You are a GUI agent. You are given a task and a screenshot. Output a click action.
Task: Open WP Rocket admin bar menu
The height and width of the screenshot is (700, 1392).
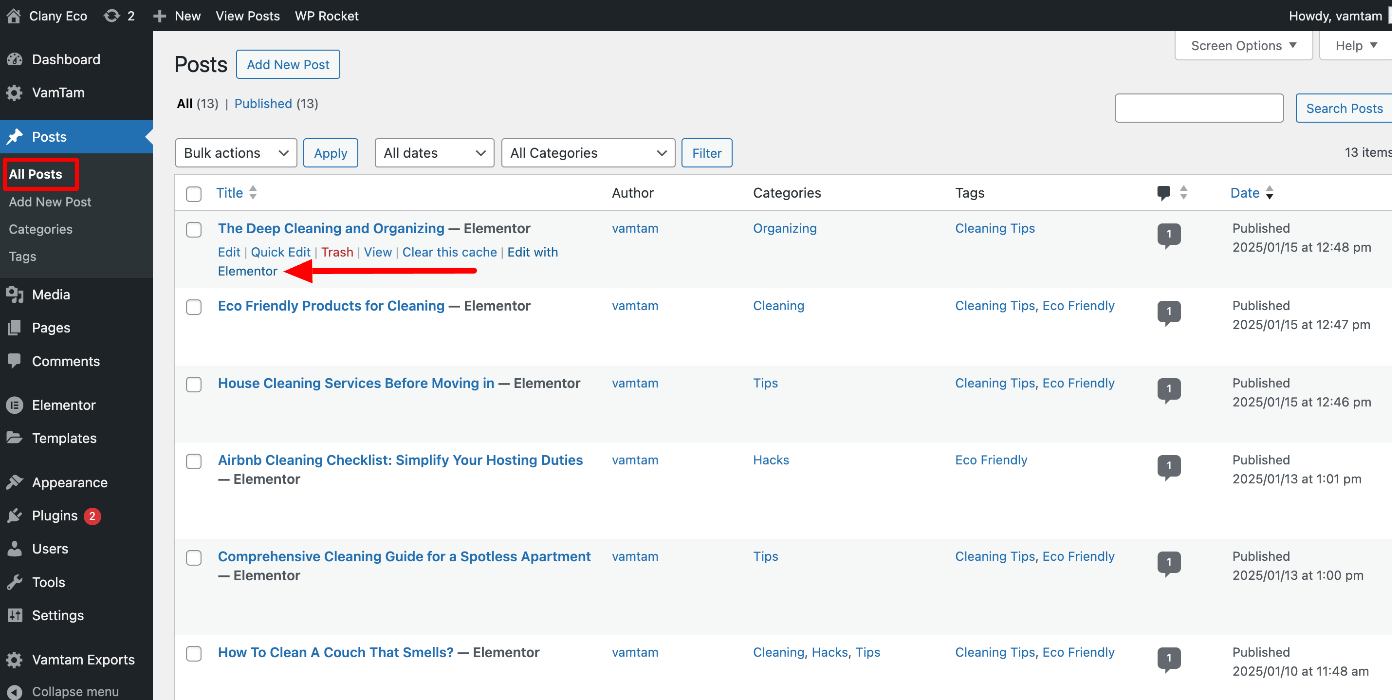coord(327,16)
